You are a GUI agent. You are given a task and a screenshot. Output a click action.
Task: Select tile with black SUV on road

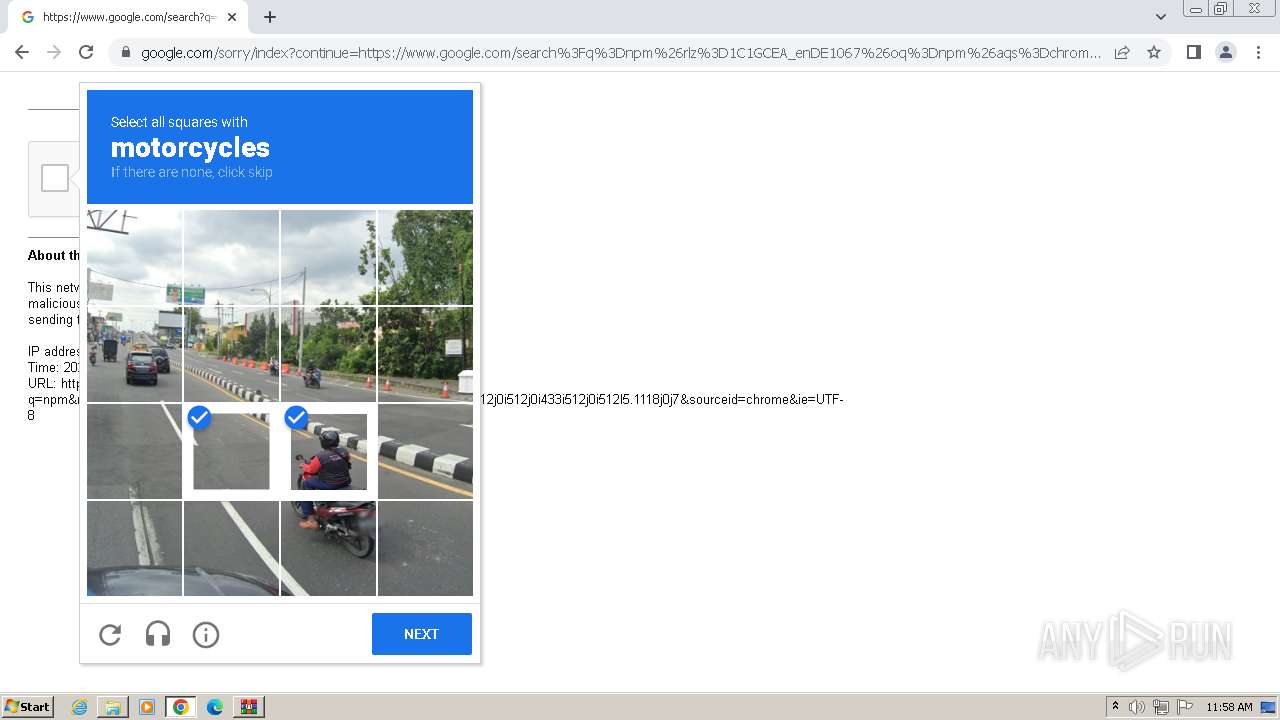[x=134, y=354]
